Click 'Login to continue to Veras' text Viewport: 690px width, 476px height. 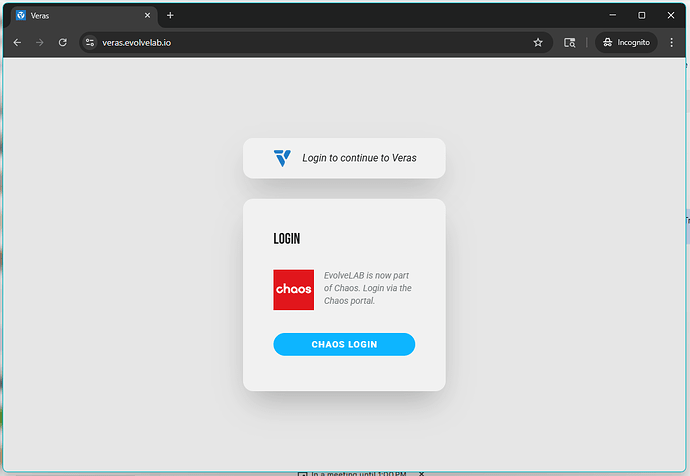pos(359,158)
